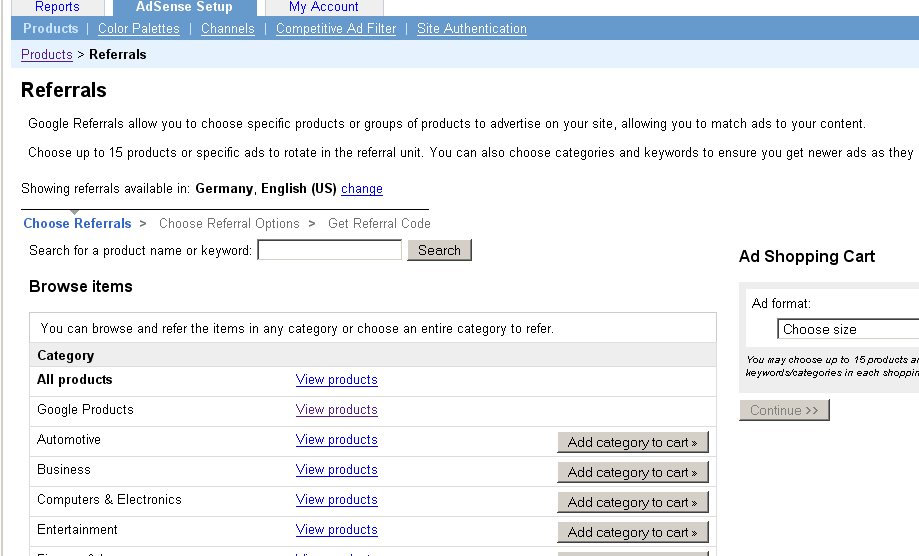View products for Google Products
Viewport: 919px width, 556px height.
coord(336,410)
